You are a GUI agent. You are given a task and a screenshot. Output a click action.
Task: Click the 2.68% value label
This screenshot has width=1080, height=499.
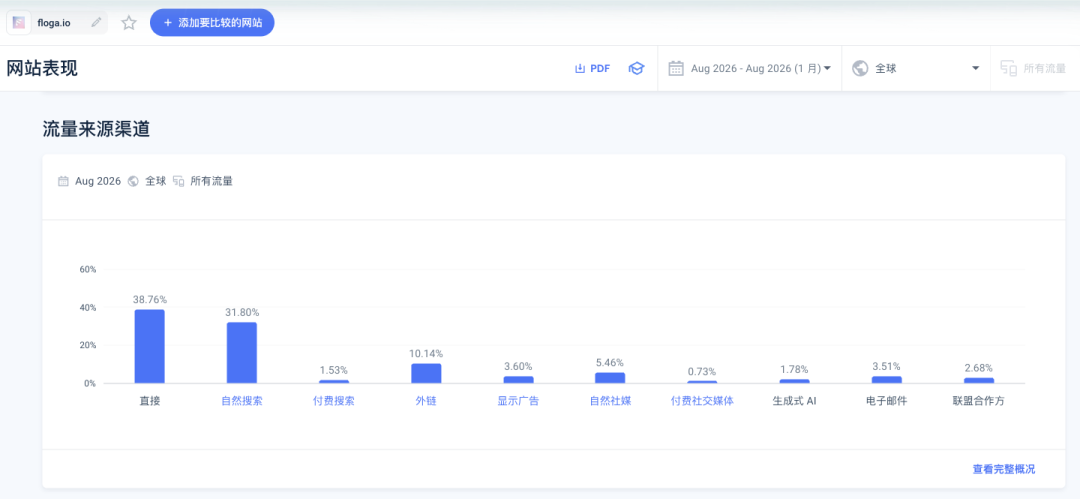point(979,368)
